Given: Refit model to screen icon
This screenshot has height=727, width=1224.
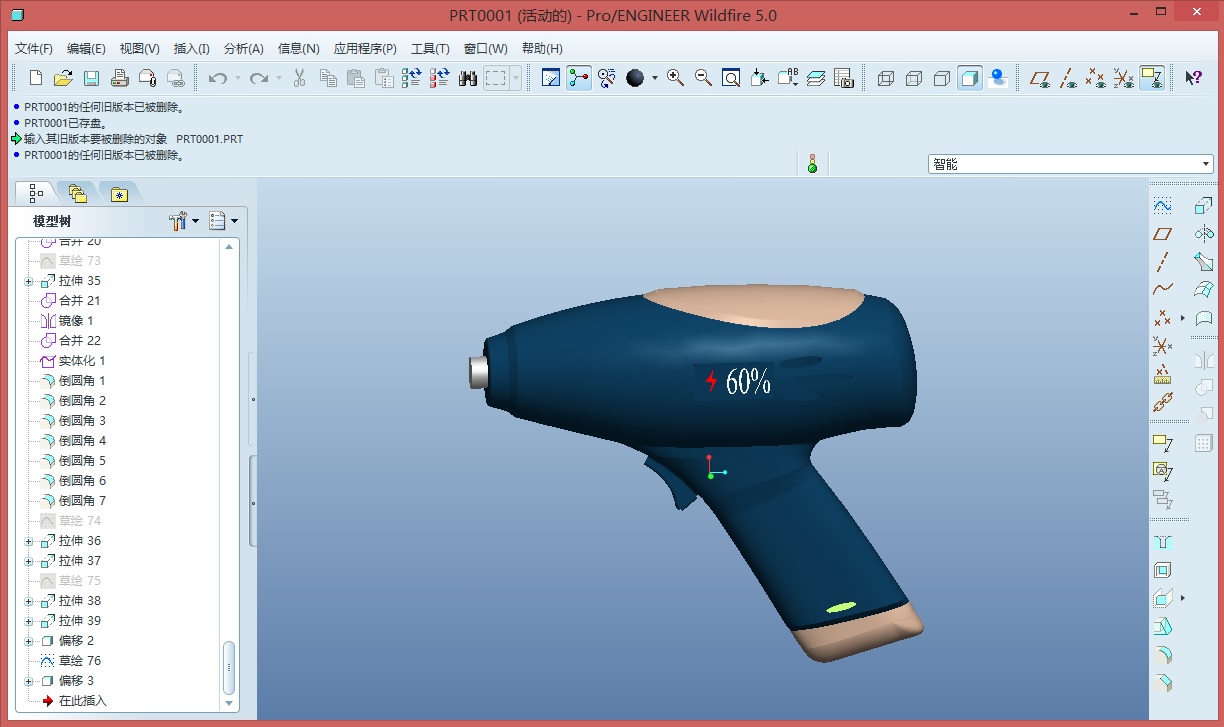Looking at the screenshot, I should (x=731, y=78).
